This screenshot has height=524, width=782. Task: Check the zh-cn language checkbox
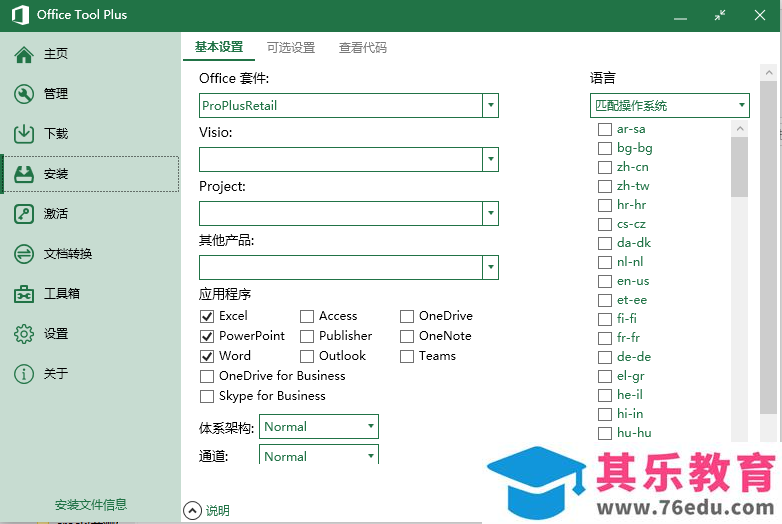click(x=604, y=168)
